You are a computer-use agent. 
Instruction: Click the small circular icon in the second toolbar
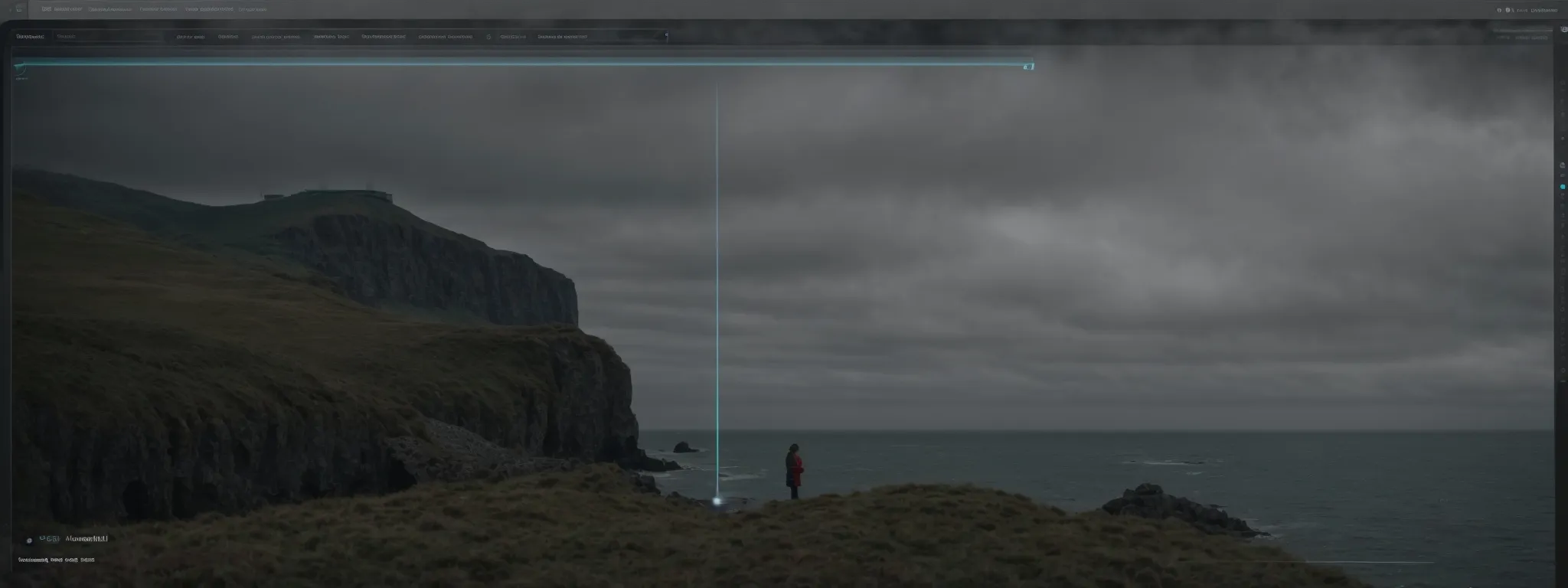[488, 36]
